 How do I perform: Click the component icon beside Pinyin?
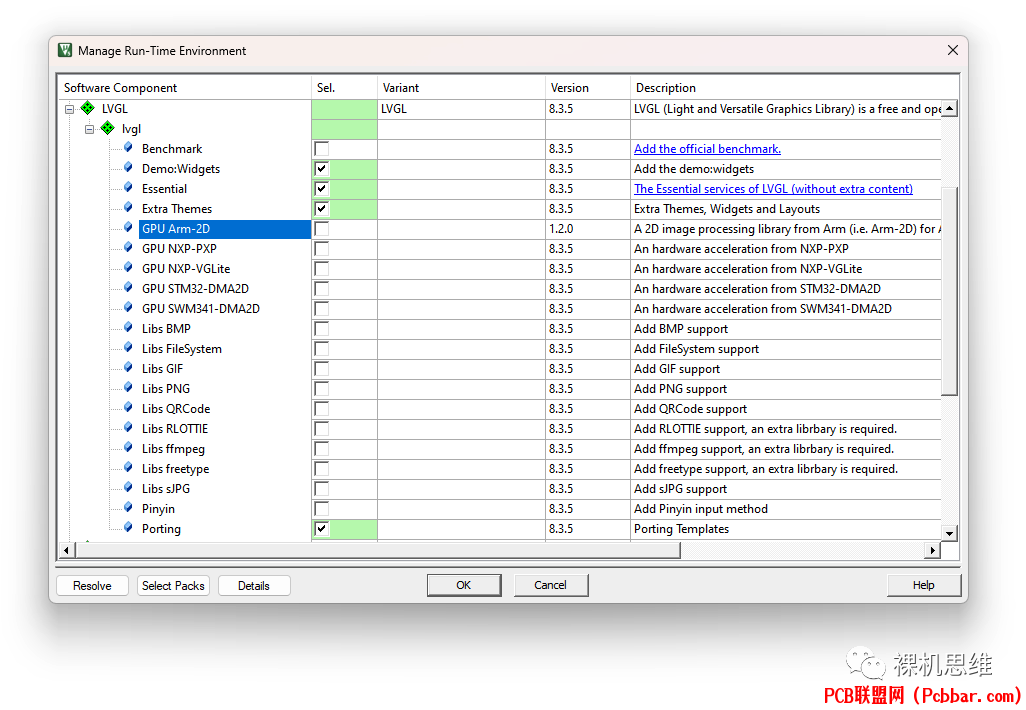(128, 508)
